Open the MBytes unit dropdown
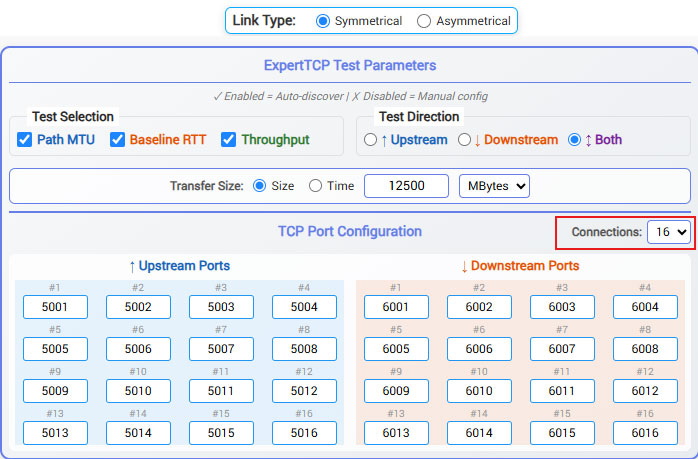 point(494,186)
